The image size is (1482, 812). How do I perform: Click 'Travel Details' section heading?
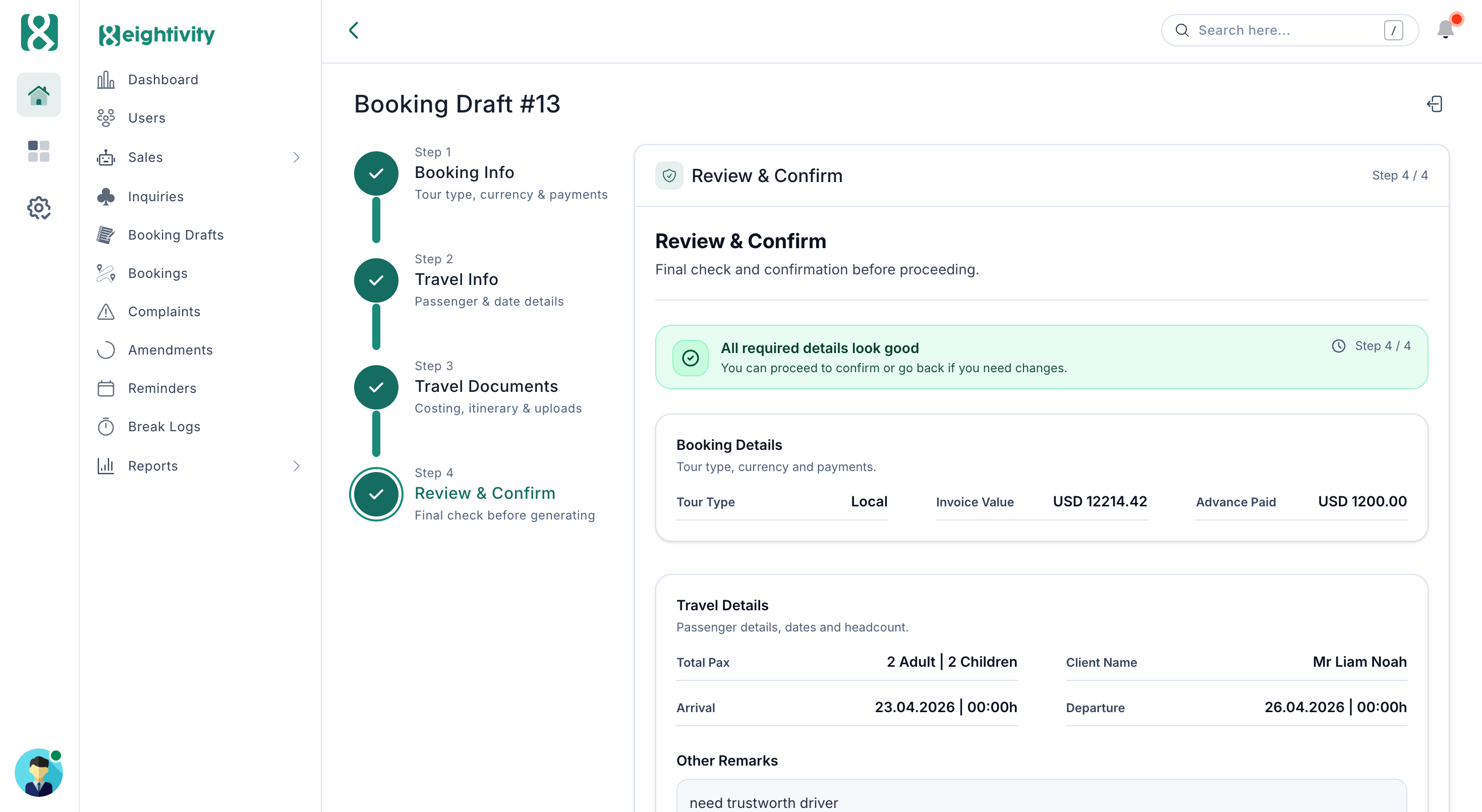click(x=722, y=606)
